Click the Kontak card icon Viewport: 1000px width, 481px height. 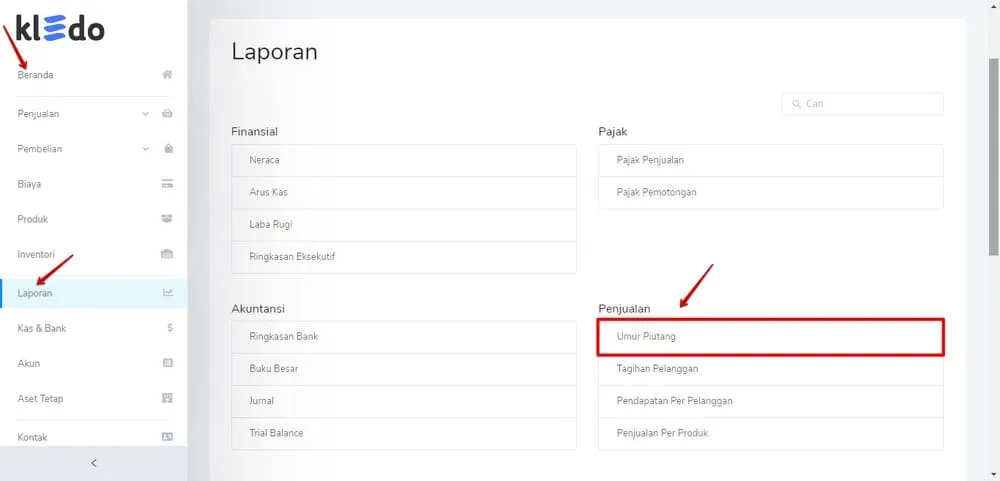coord(167,437)
